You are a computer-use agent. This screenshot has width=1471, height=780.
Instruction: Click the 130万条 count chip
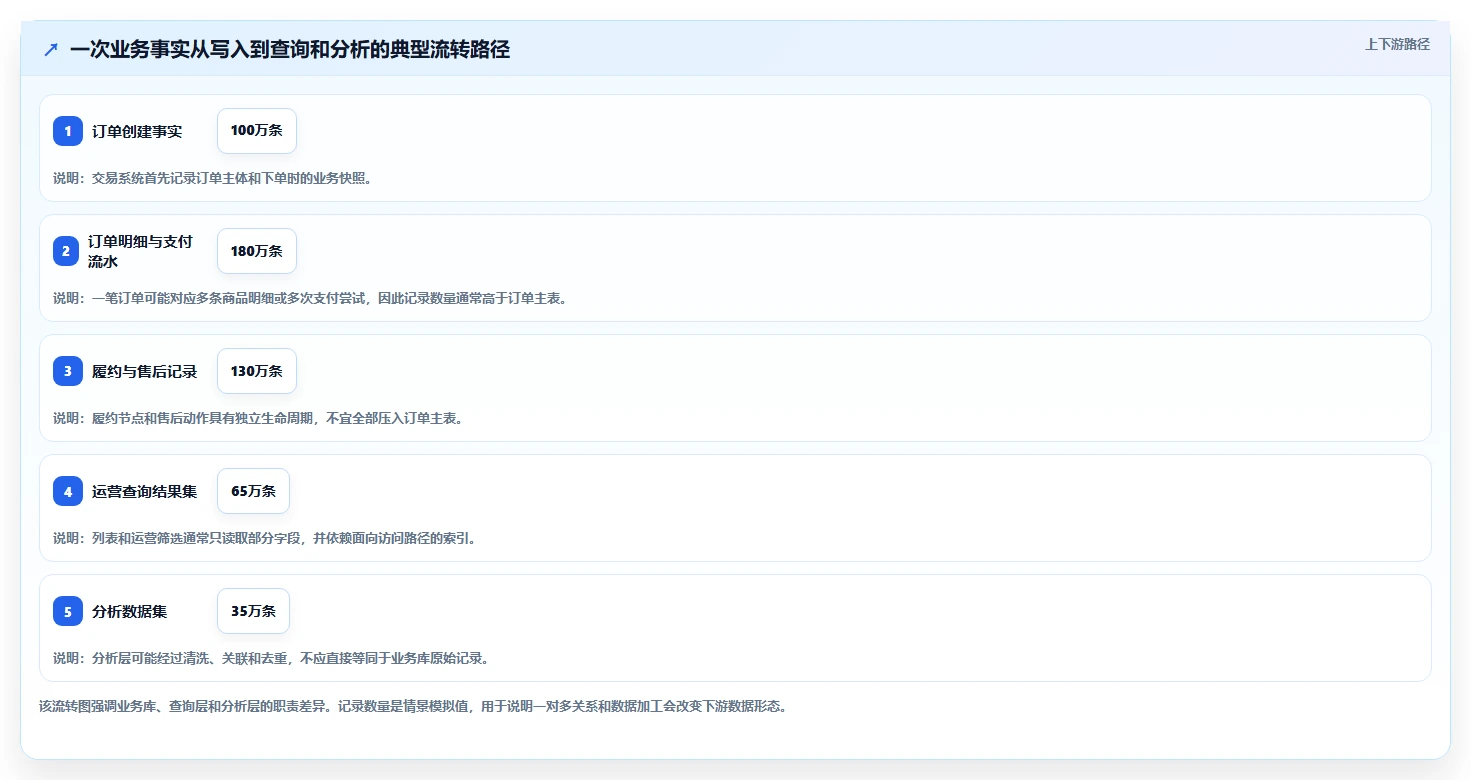257,371
